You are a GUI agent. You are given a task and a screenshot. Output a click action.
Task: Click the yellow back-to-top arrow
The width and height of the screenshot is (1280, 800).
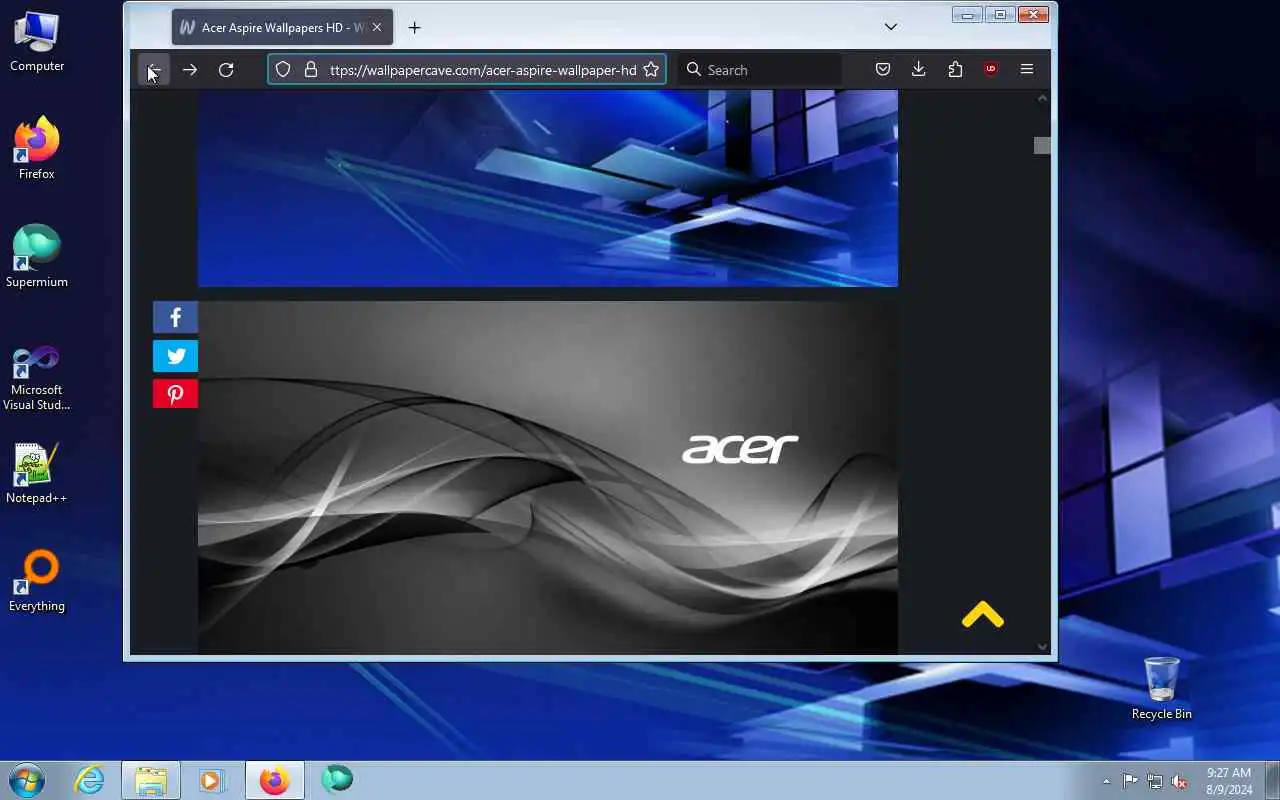tap(983, 614)
